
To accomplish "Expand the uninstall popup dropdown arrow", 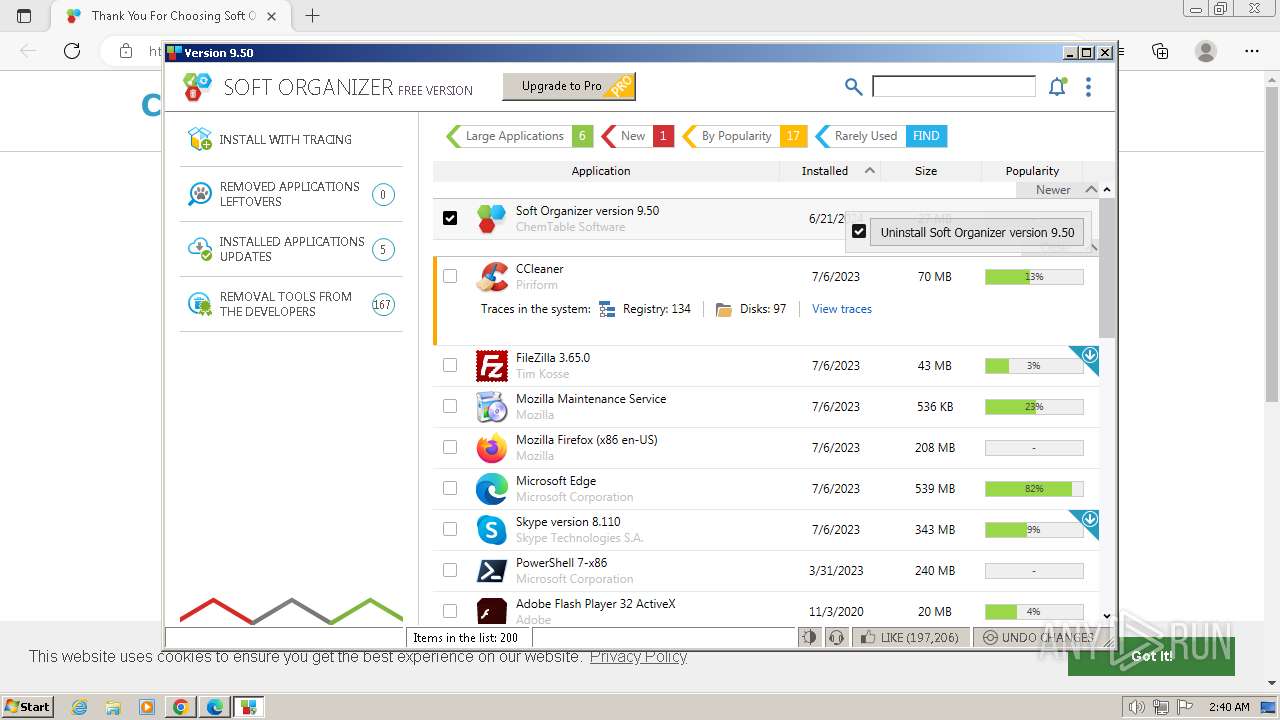I will pyautogui.click(x=1093, y=248).
